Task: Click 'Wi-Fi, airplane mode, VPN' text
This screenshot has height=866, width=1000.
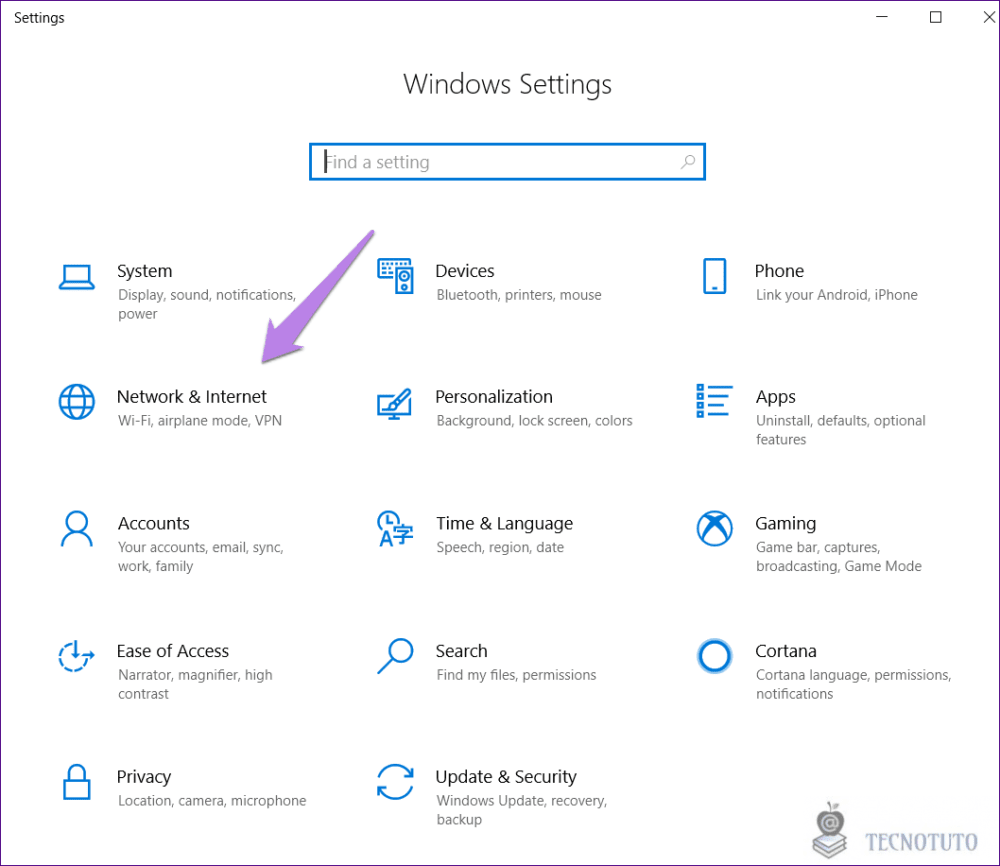Action: [x=200, y=421]
